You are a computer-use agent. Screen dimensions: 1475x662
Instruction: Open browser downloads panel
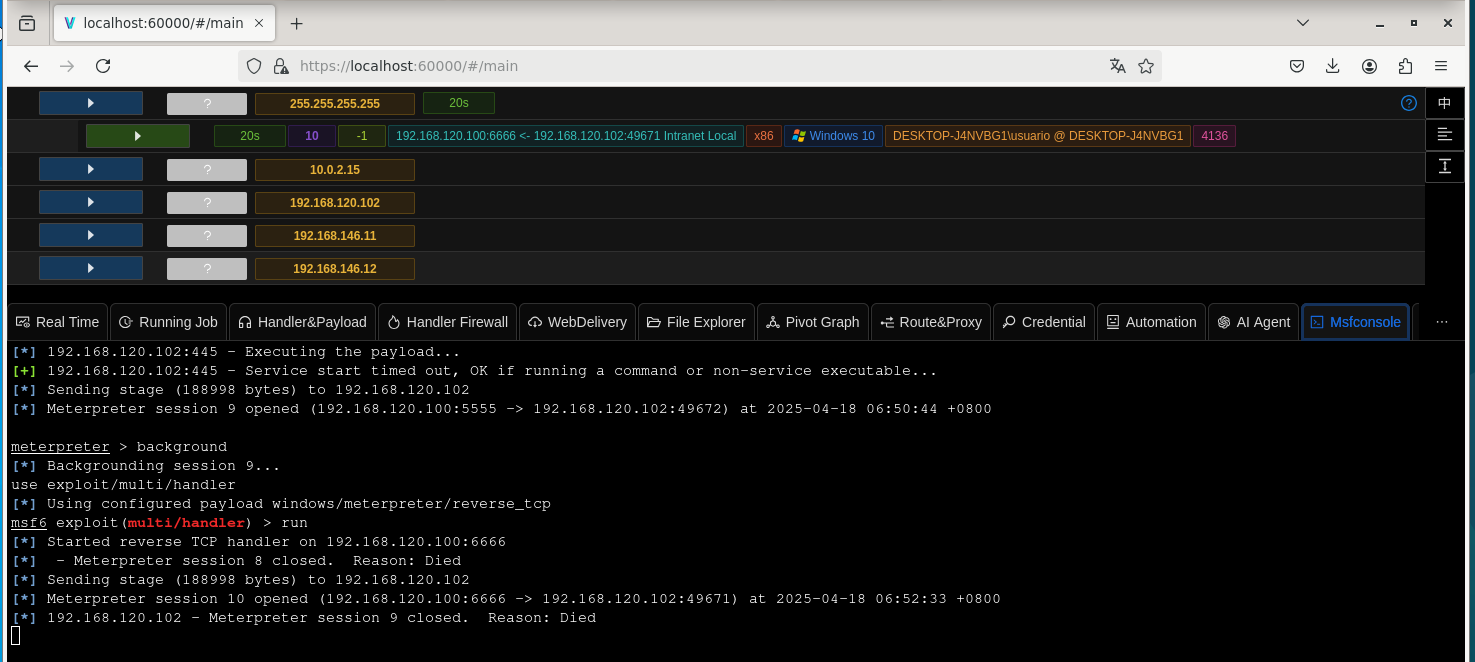[1332, 66]
